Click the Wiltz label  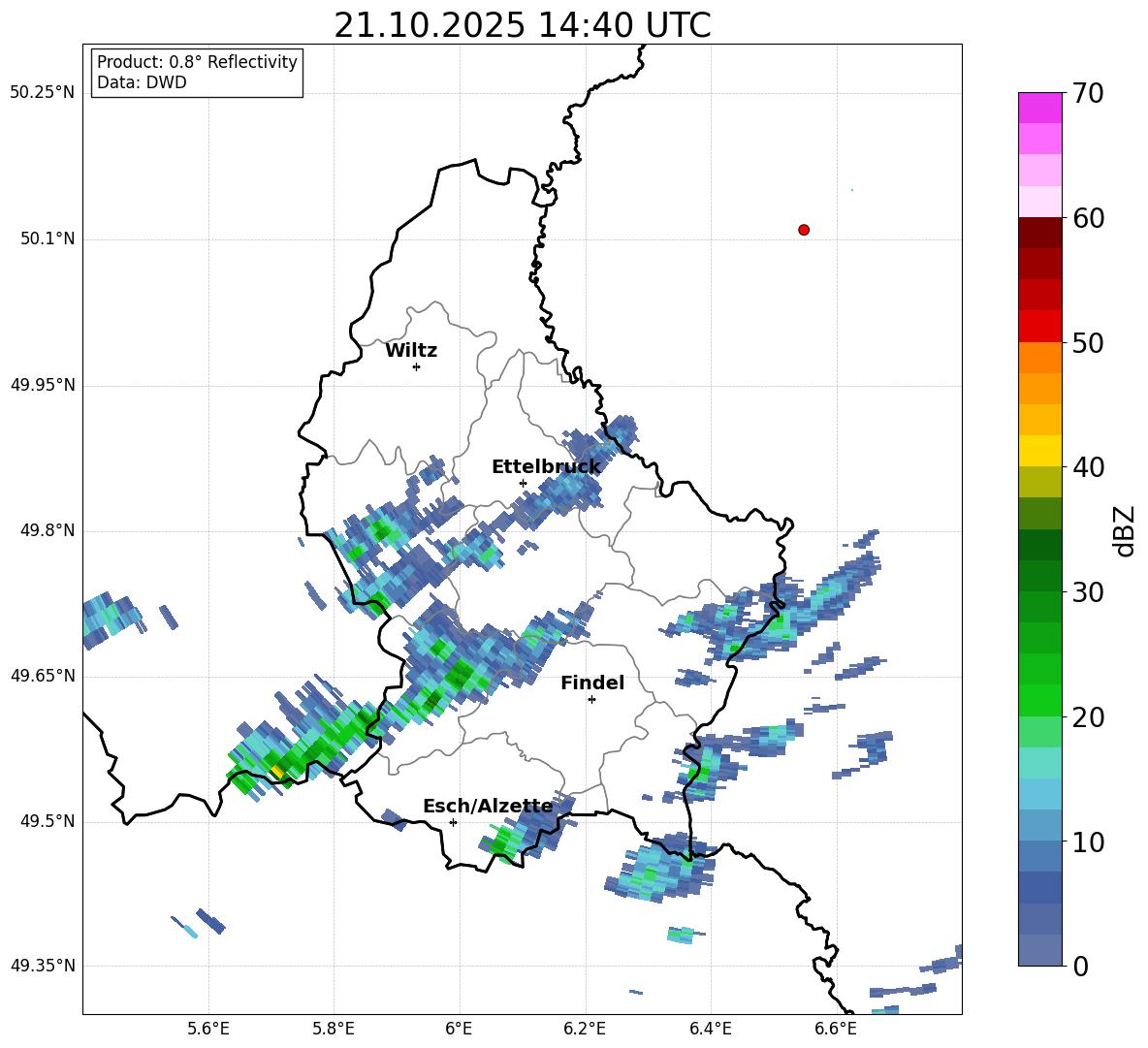[x=411, y=351]
